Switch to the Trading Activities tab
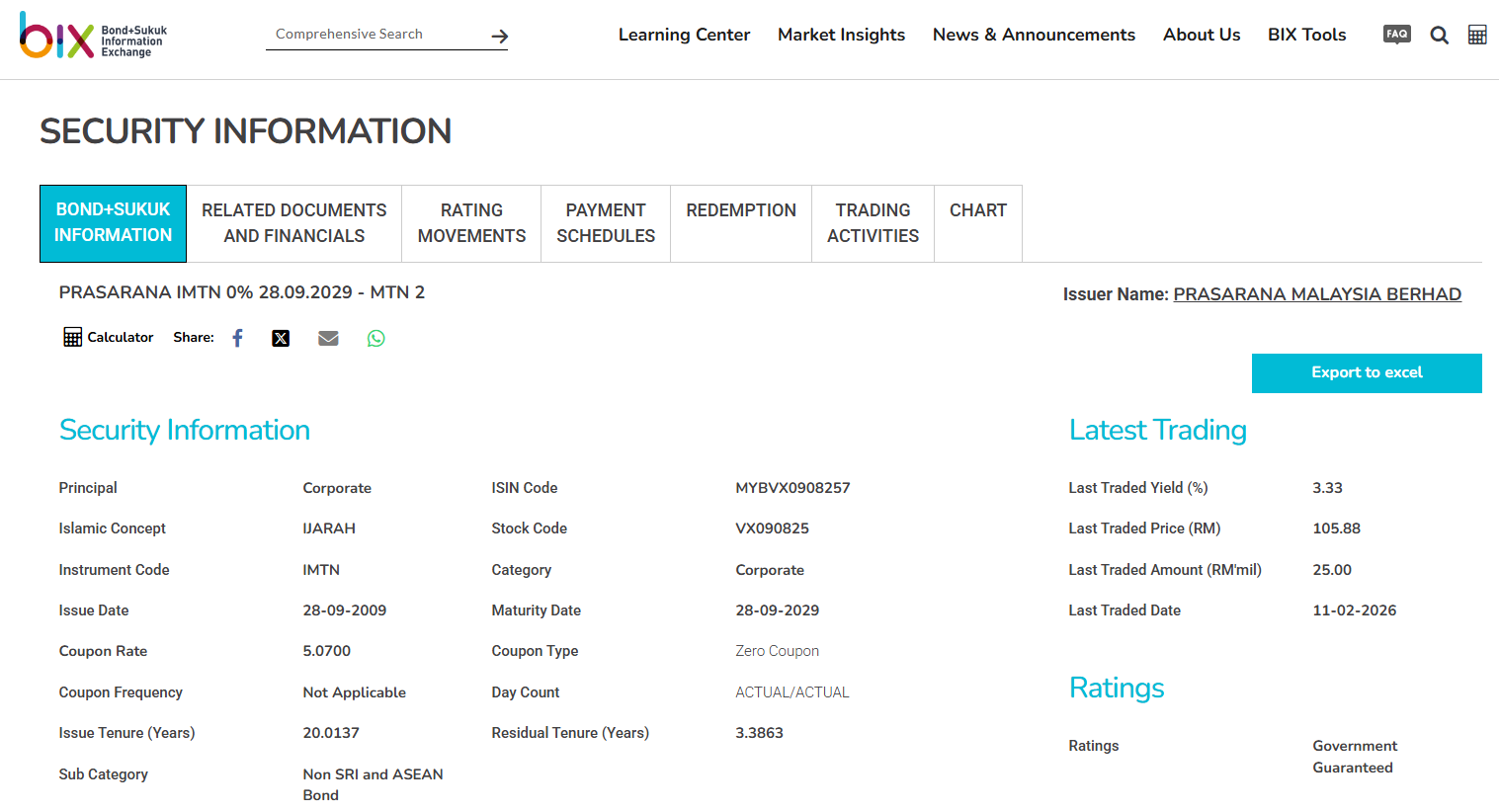Screen dimensions: 1499x812 [x=873, y=223]
